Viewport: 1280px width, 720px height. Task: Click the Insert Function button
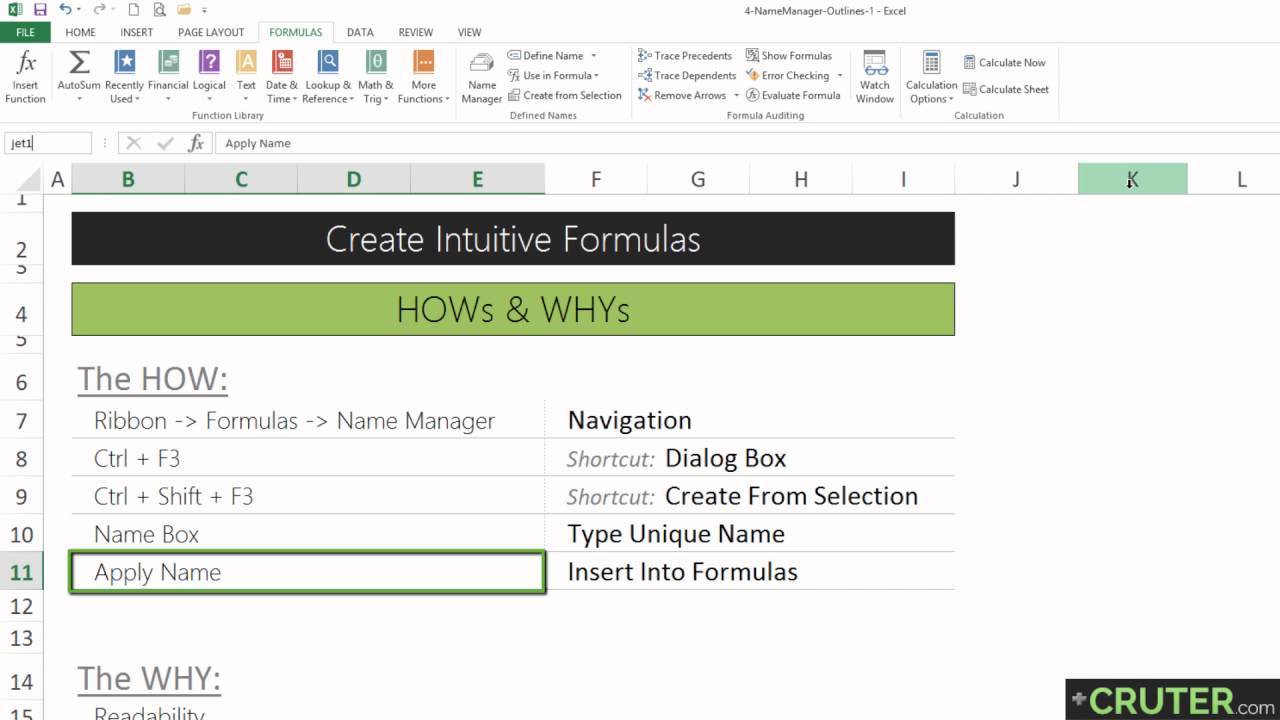(x=25, y=78)
